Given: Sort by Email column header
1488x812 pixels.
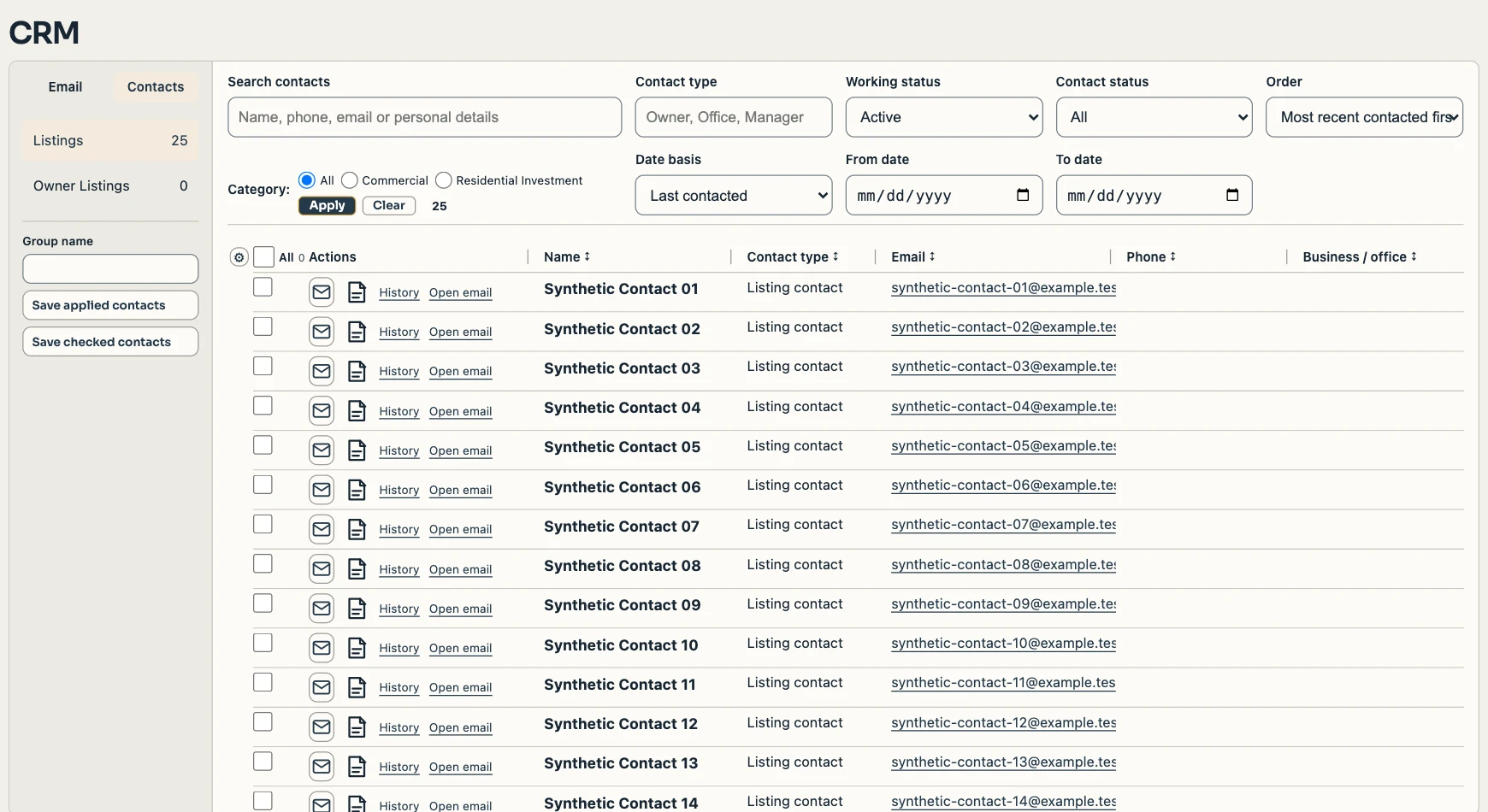Looking at the screenshot, I should 913,257.
